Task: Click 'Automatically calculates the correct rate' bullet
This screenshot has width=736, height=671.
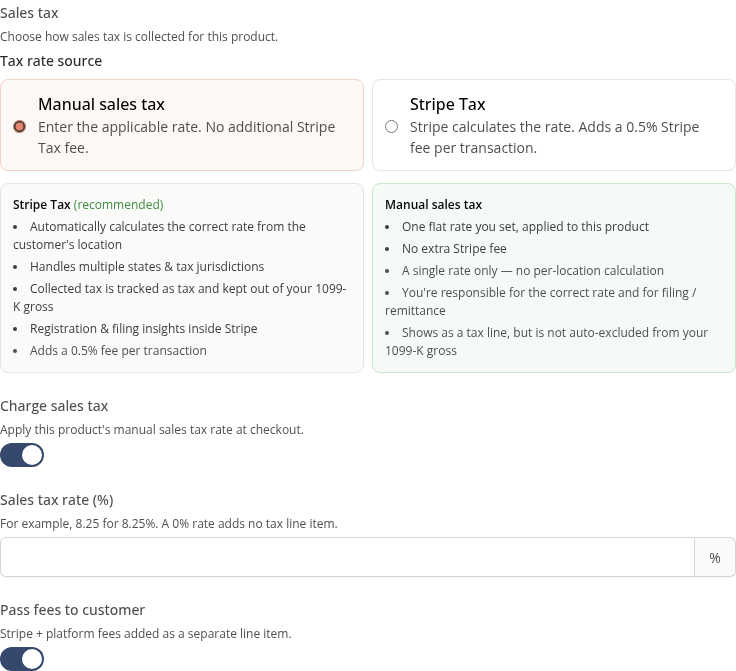Action: (x=160, y=236)
